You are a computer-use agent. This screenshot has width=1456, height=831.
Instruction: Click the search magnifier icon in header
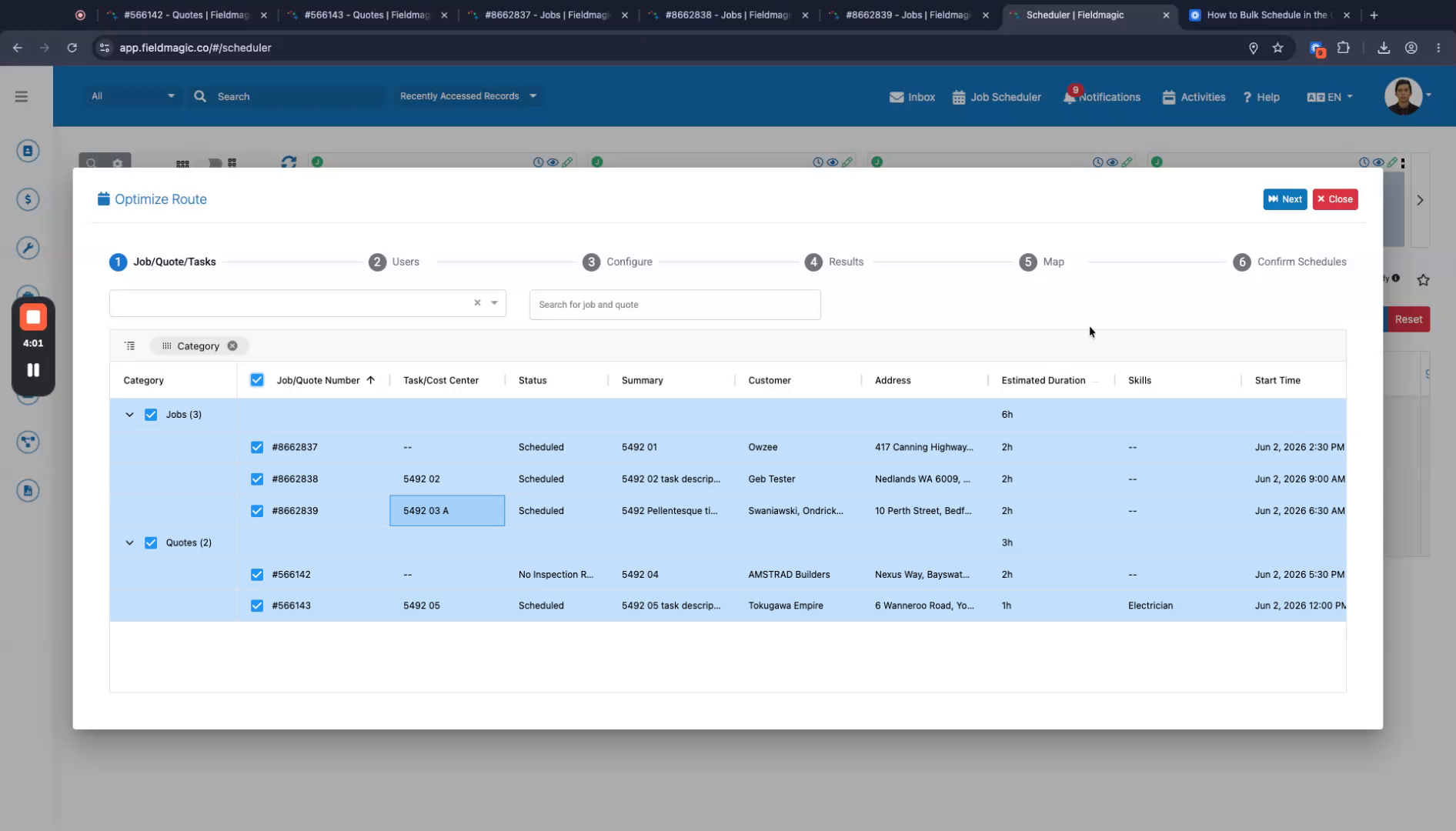[x=200, y=96]
